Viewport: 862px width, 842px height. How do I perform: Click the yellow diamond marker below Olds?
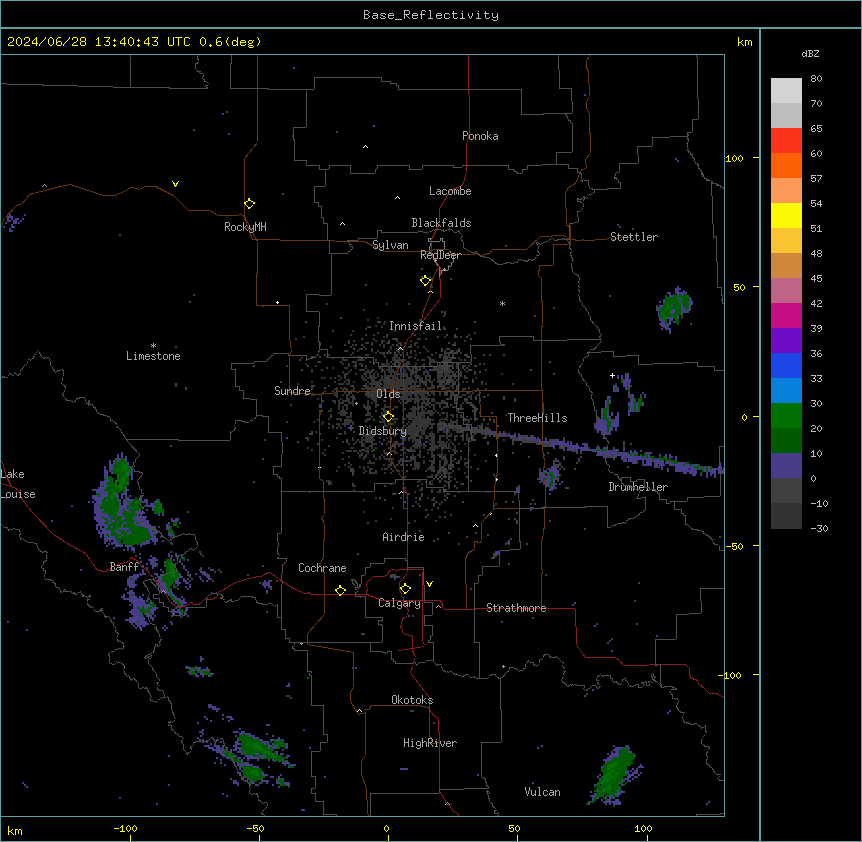click(x=388, y=417)
